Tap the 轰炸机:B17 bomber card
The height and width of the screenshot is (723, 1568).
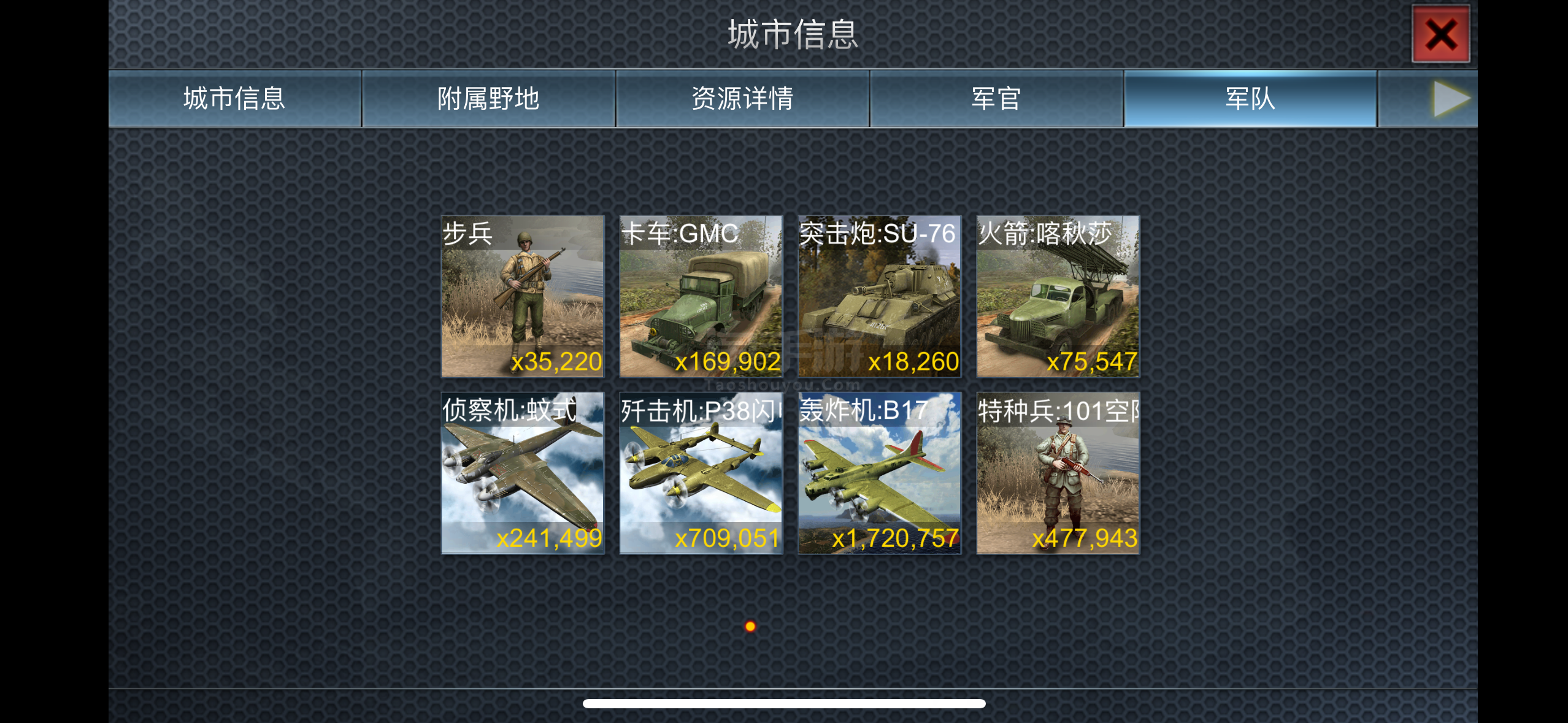tap(880, 473)
